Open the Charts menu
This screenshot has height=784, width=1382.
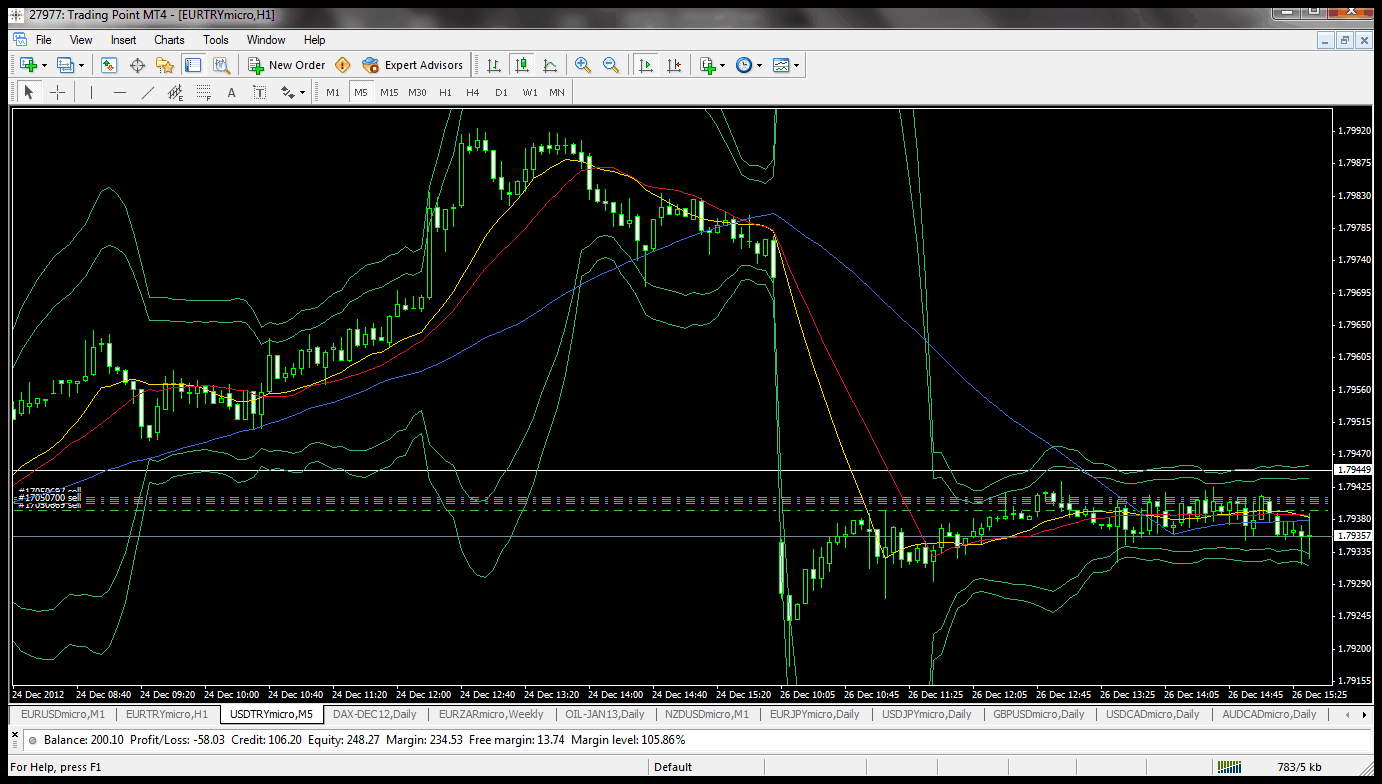coord(169,40)
